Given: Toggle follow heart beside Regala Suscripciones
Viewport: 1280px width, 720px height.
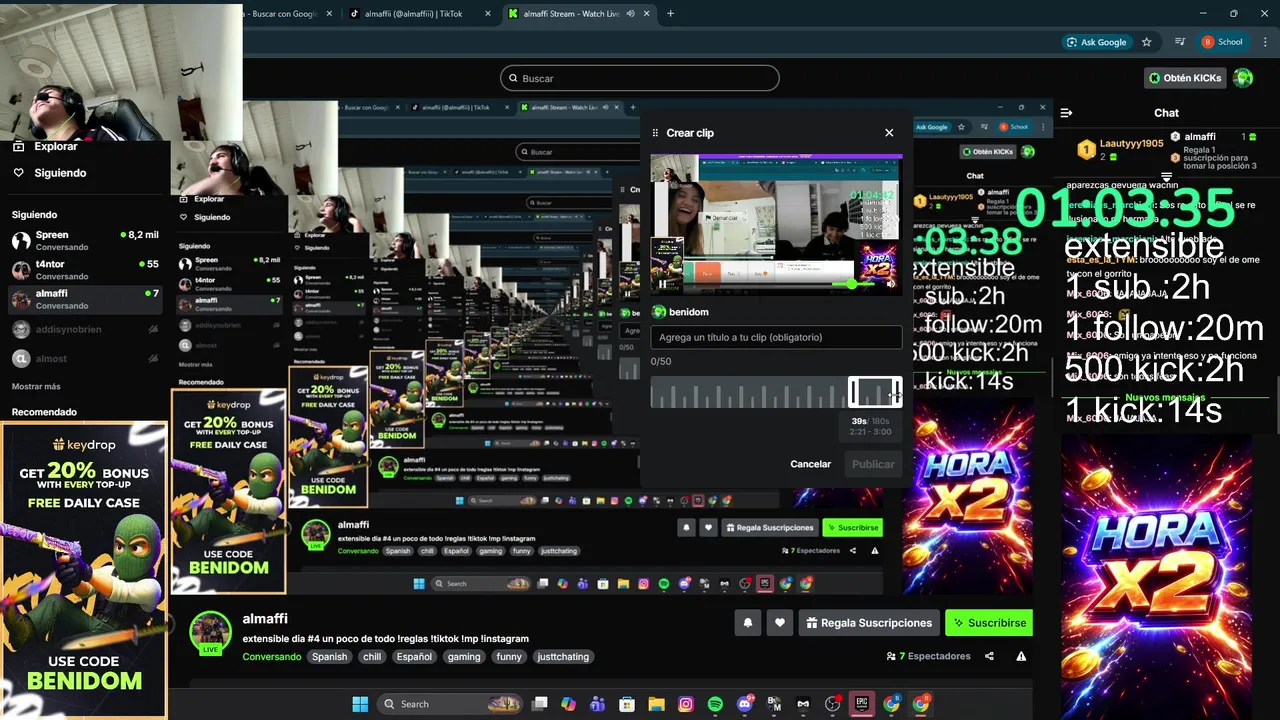Looking at the screenshot, I should [x=780, y=623].
